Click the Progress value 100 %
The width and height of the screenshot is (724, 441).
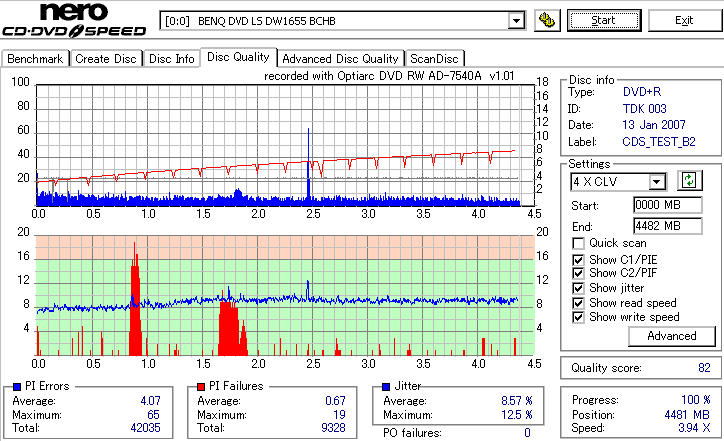(x=696, y=400)
